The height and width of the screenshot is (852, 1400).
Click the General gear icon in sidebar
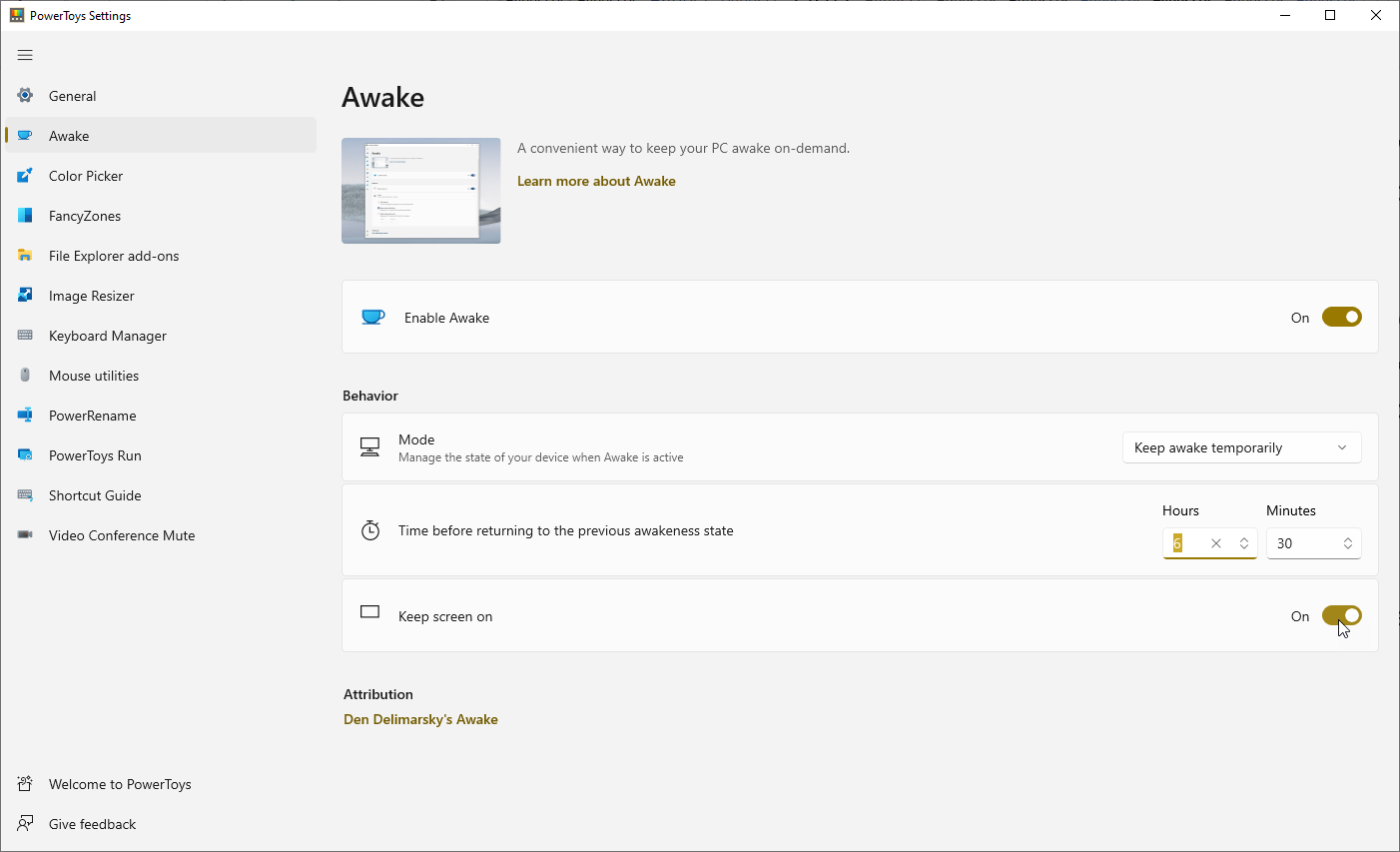click(25, 96)
